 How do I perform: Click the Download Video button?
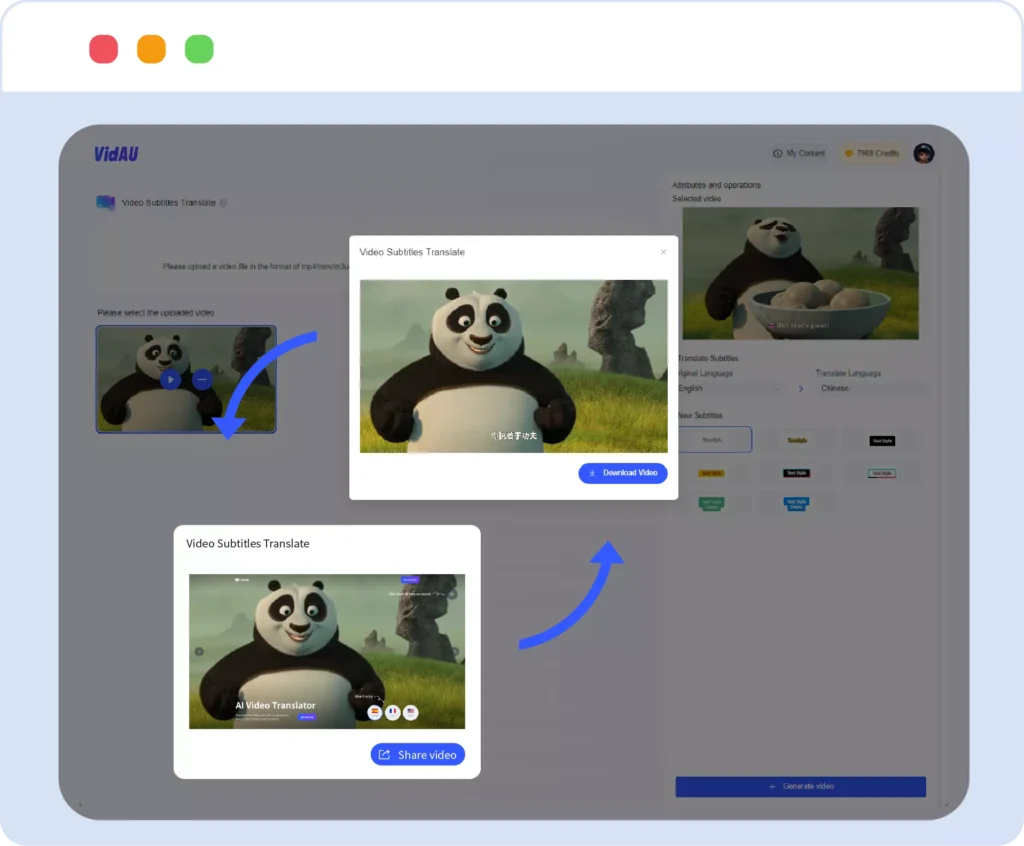622,472
